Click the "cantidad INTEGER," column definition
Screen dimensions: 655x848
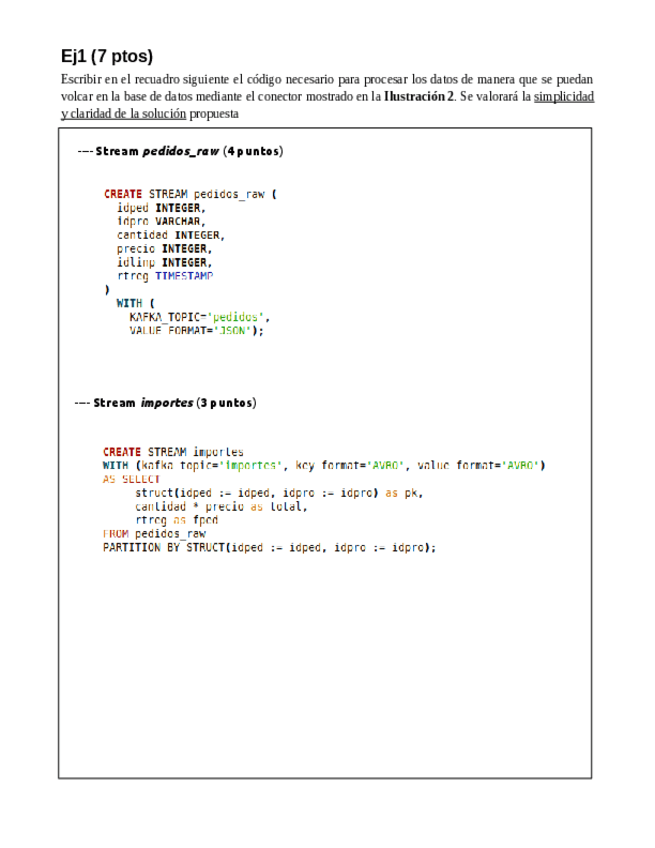coord(170,235)
